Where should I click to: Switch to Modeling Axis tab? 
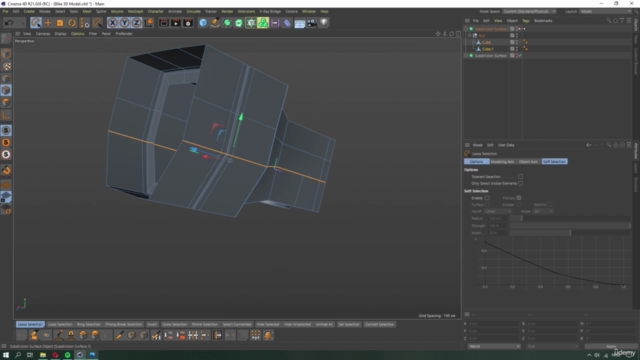click(502, 162)
